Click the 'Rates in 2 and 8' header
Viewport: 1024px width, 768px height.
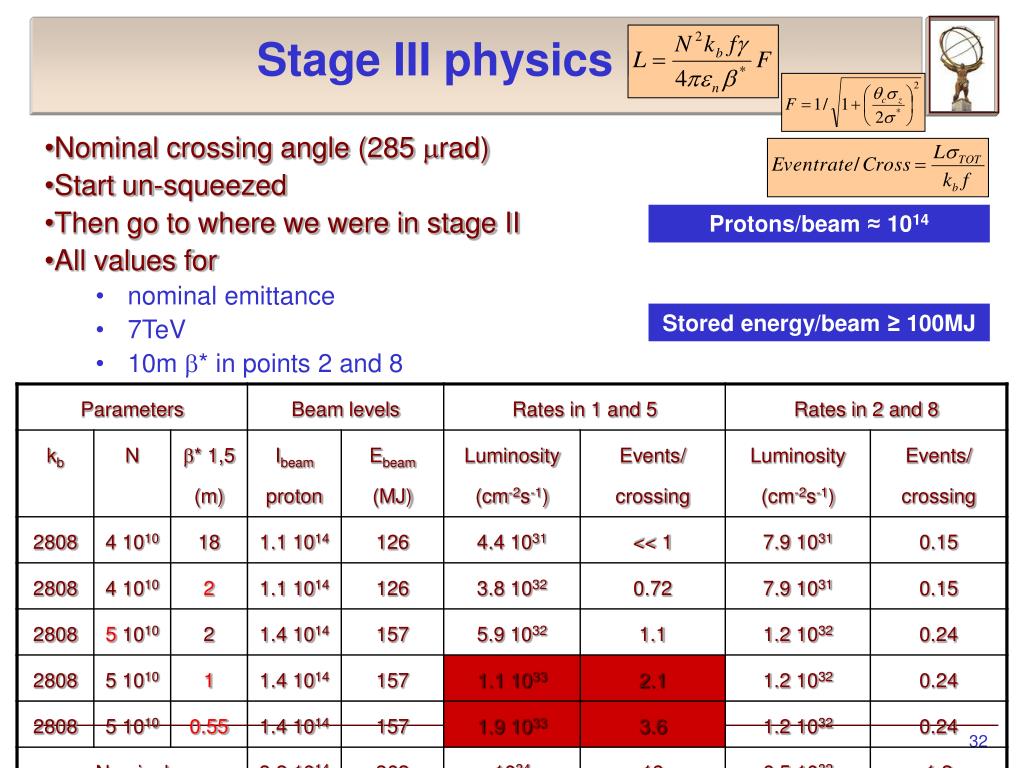point(866,409)
